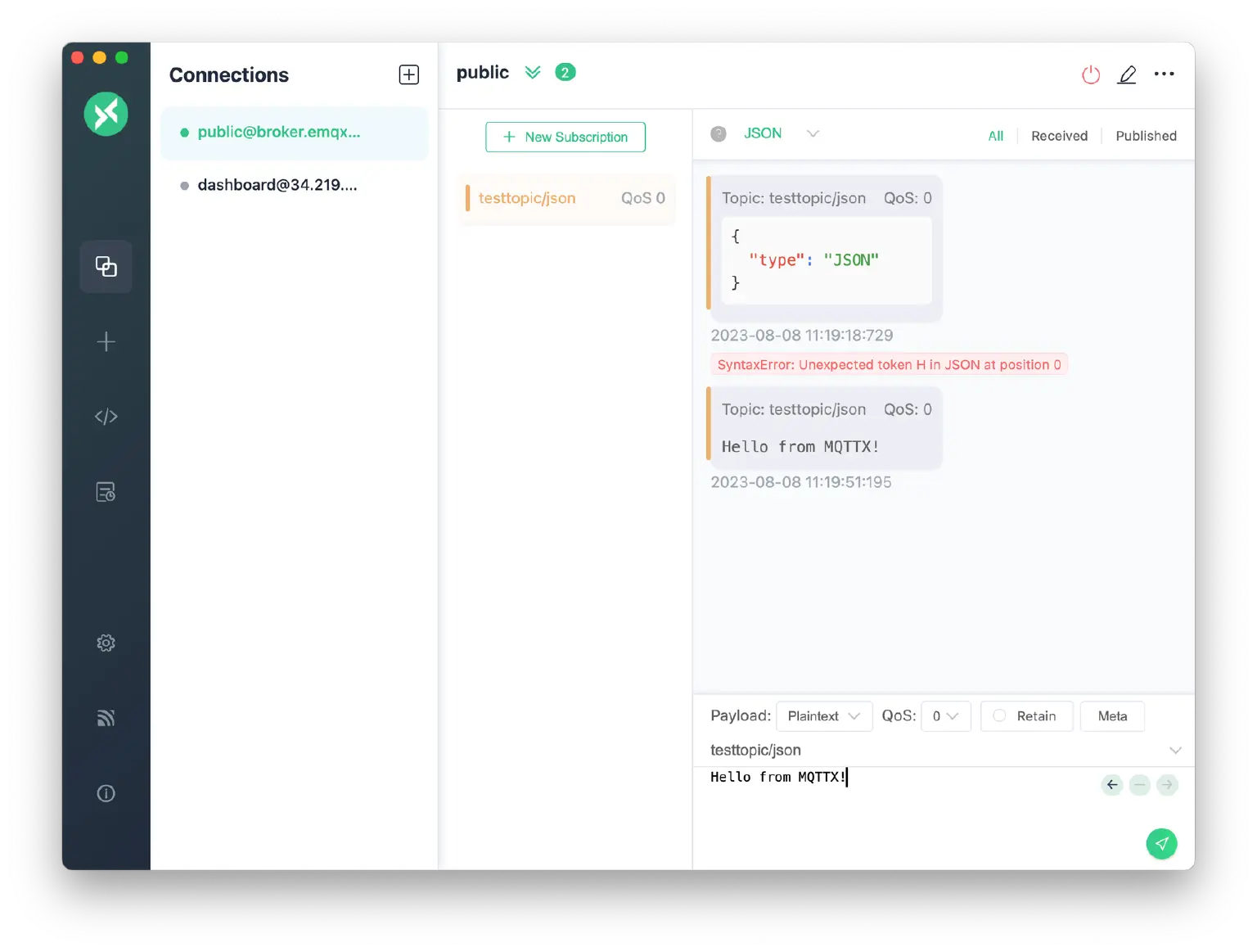Image resolution: width=1257 pixels, height=952 pixels.
Task: Open the QoS 0 dropdown
Action: click(x=945, y=716)
